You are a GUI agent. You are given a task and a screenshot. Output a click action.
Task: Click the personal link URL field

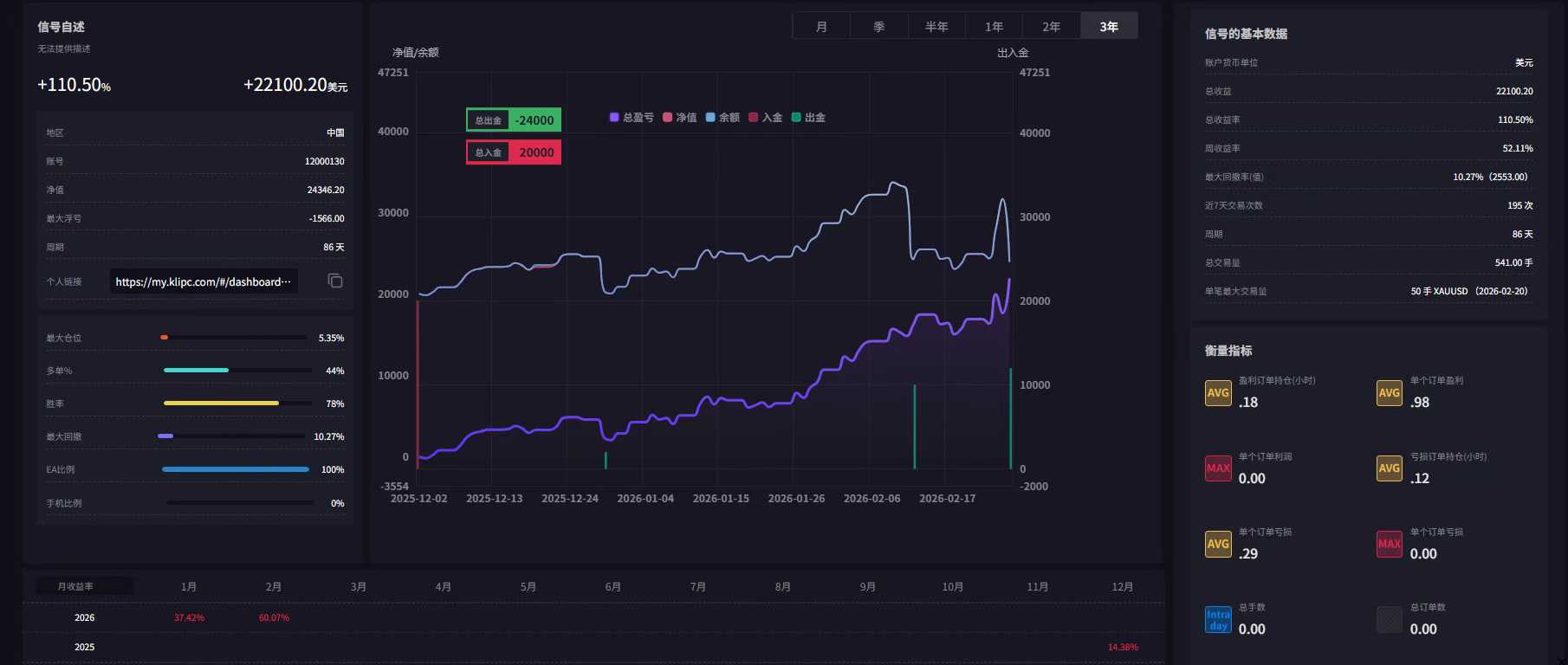click(204, 281)
